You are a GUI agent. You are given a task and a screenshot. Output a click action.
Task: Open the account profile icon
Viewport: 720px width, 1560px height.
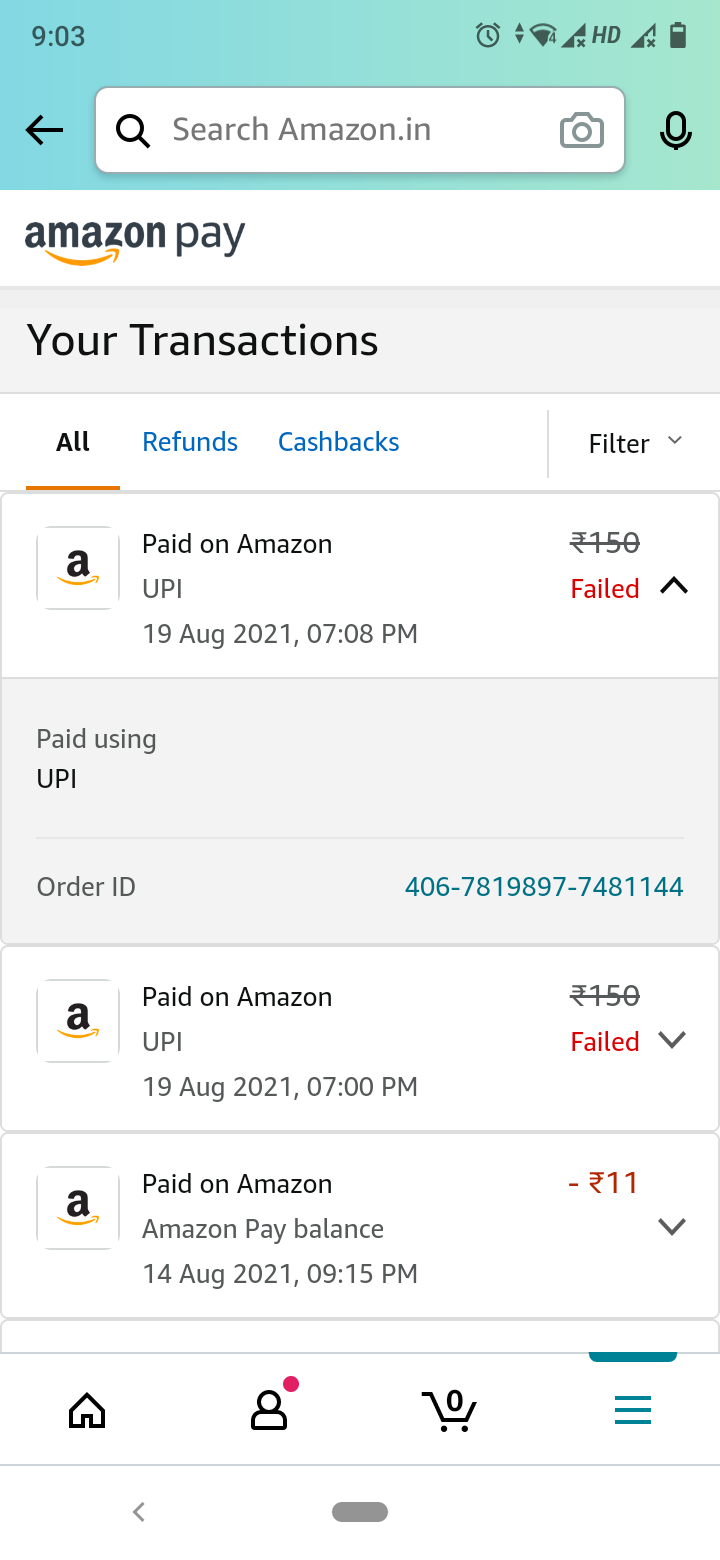pos(268,1410)
